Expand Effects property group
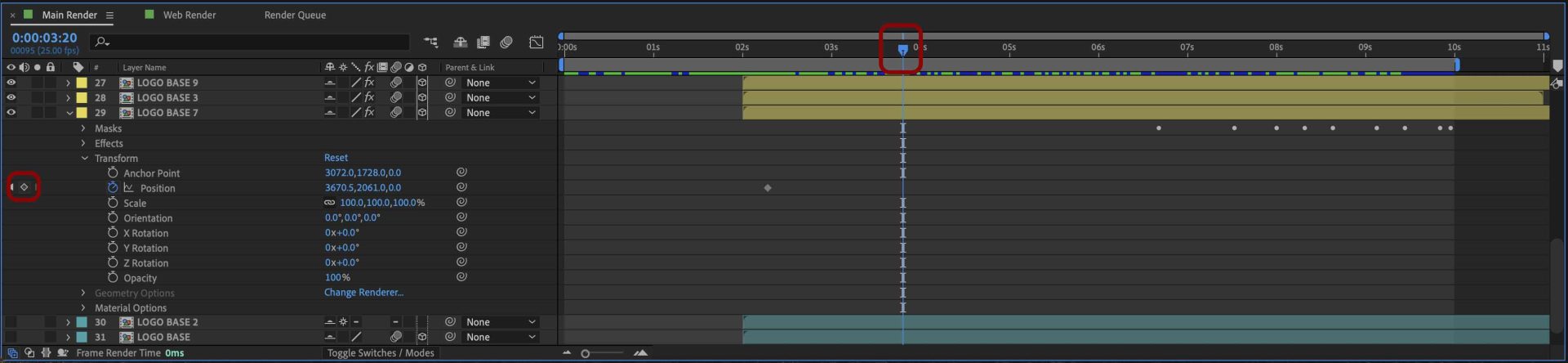 [83, 143]
